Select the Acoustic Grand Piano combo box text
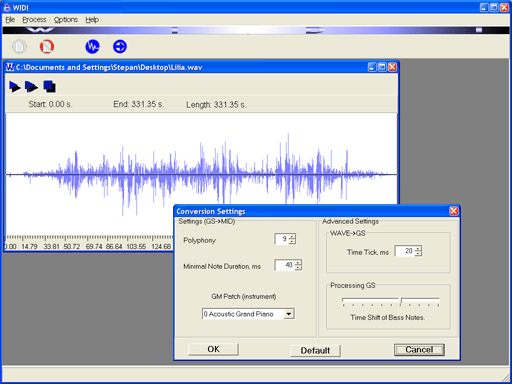 coord(243,314)
